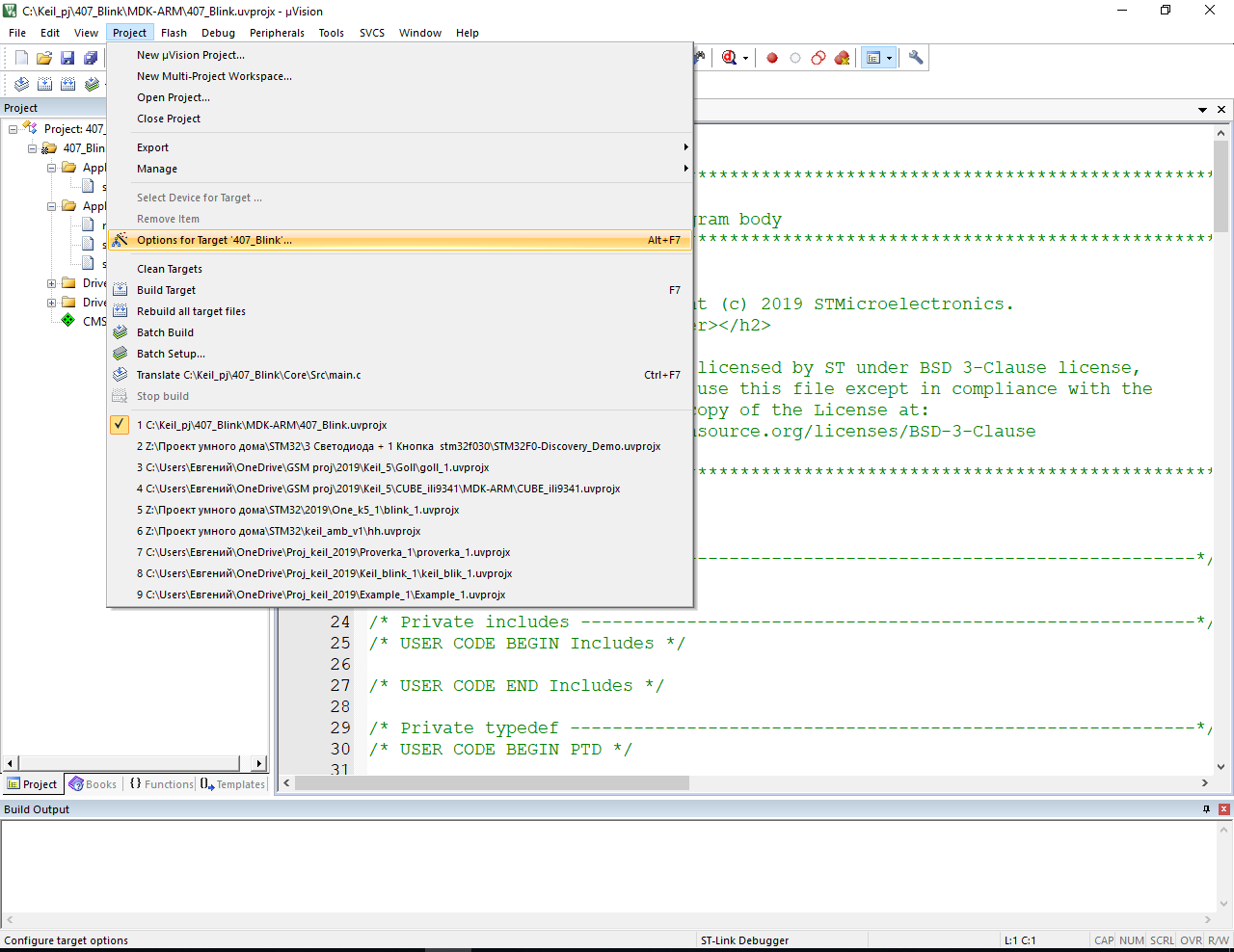
Task: Switch to the Books tab
Action: click(x=93, y=784)
